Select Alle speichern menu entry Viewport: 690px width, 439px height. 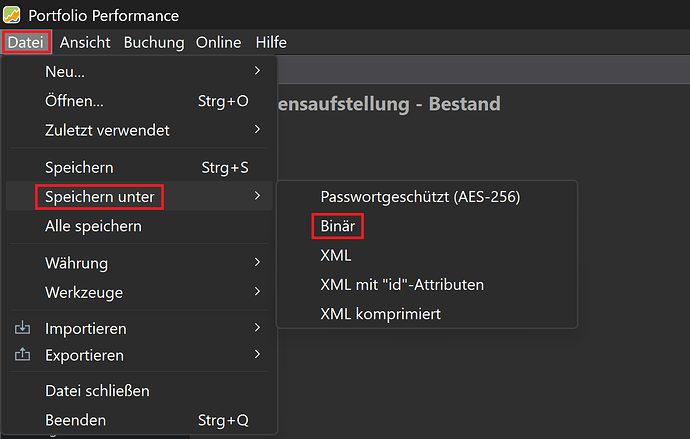pyautogui.click(x=93, y=227)
